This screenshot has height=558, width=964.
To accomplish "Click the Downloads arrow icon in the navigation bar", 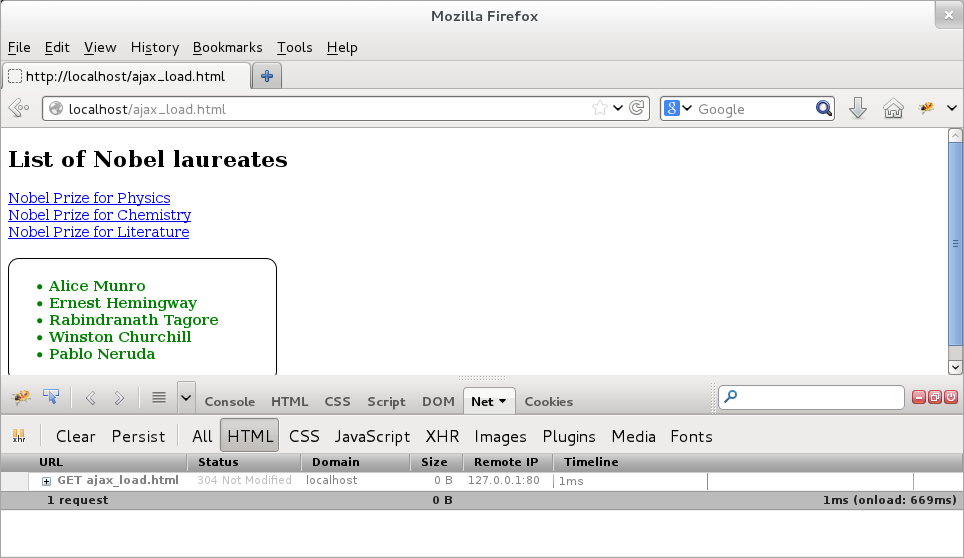I will [x=857, y=109].
